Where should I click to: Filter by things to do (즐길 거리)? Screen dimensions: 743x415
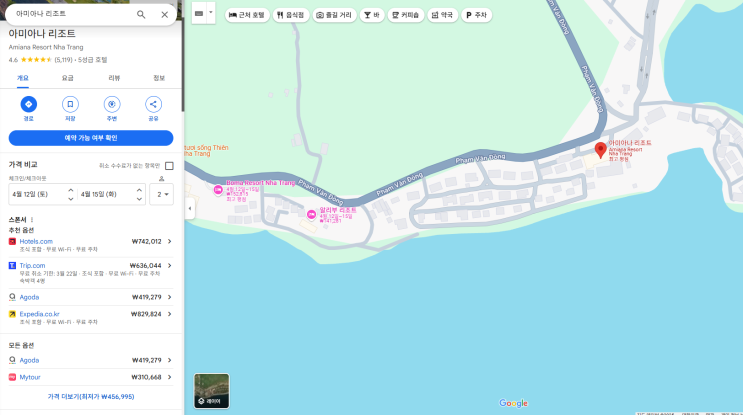(x=334, y=15)
